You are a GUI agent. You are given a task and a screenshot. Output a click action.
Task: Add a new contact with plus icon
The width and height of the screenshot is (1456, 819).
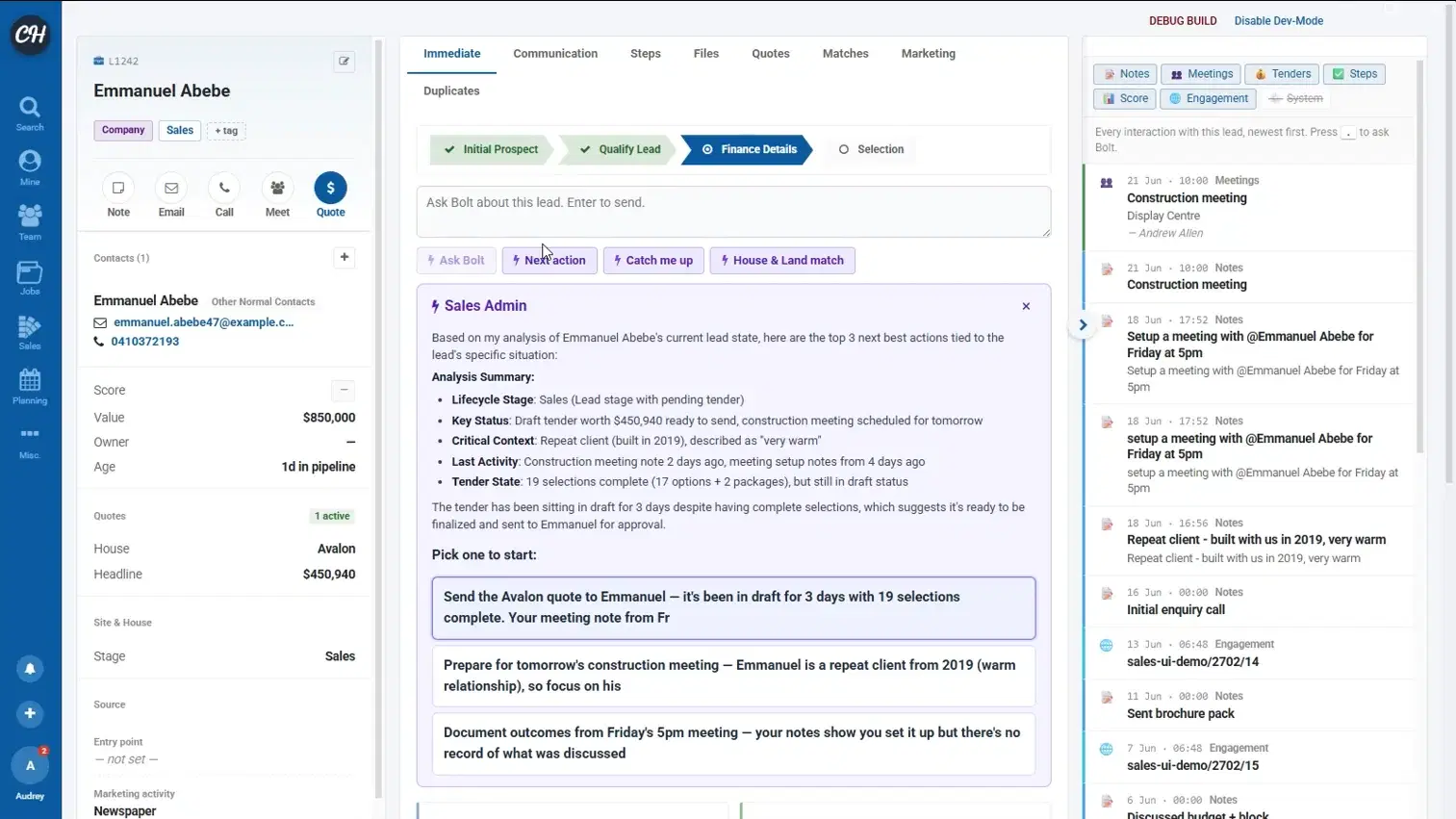[x=344, y=257]
